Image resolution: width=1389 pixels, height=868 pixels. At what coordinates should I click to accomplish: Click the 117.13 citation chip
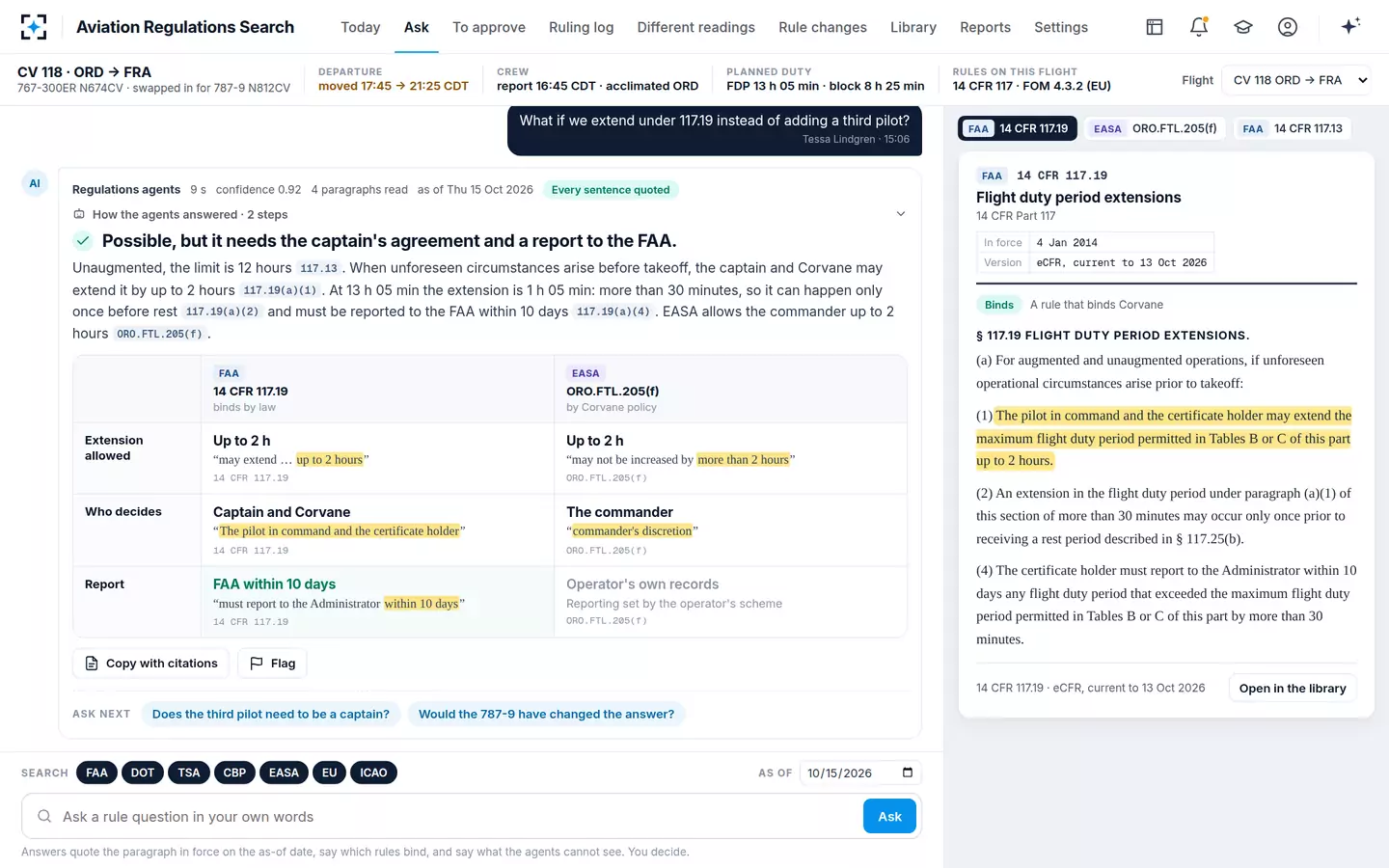tap(318, 268)
